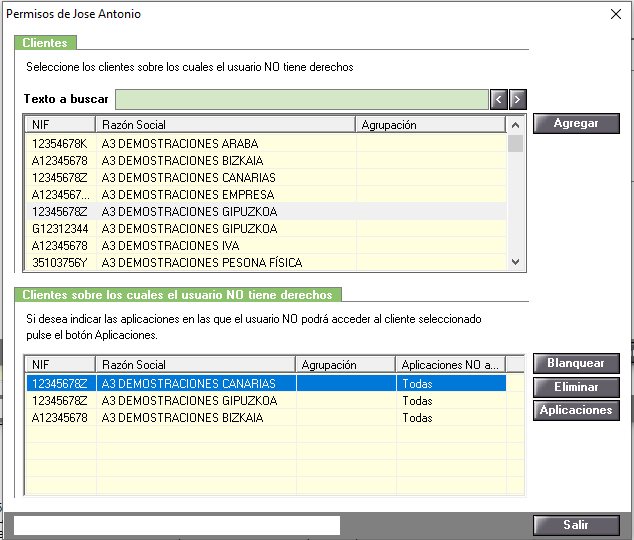Click NIF 12354678K cell

(61, 143)
